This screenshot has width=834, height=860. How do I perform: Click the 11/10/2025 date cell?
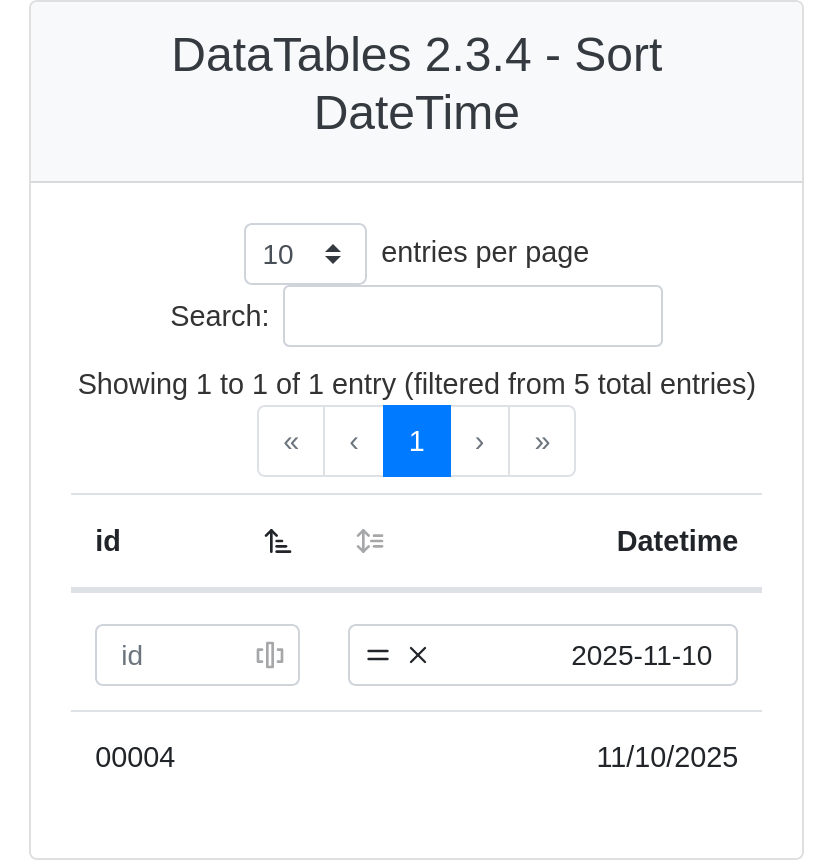(666, 757)
